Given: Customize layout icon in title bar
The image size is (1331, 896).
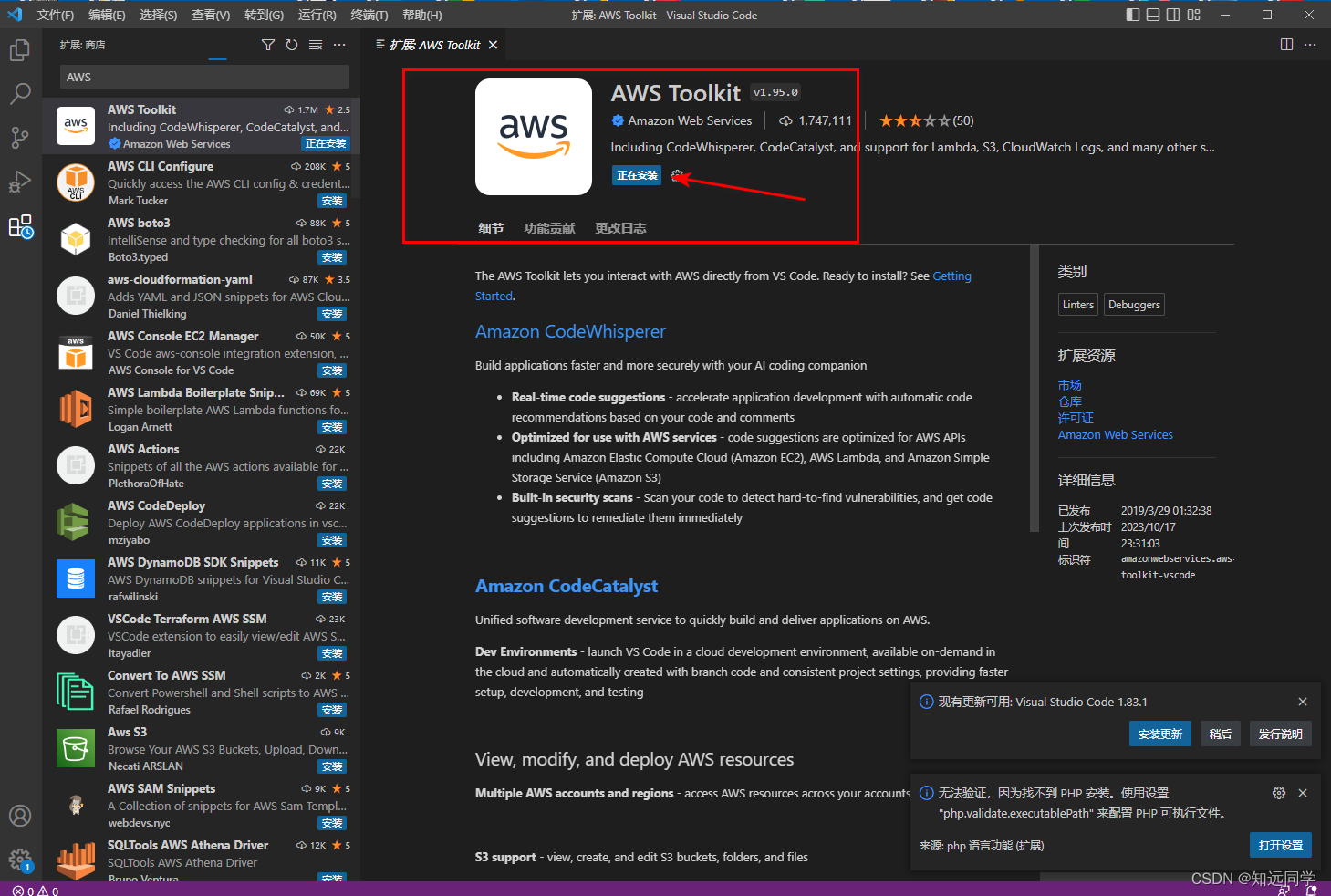Looking at the screenshot, I should 1193,15.
